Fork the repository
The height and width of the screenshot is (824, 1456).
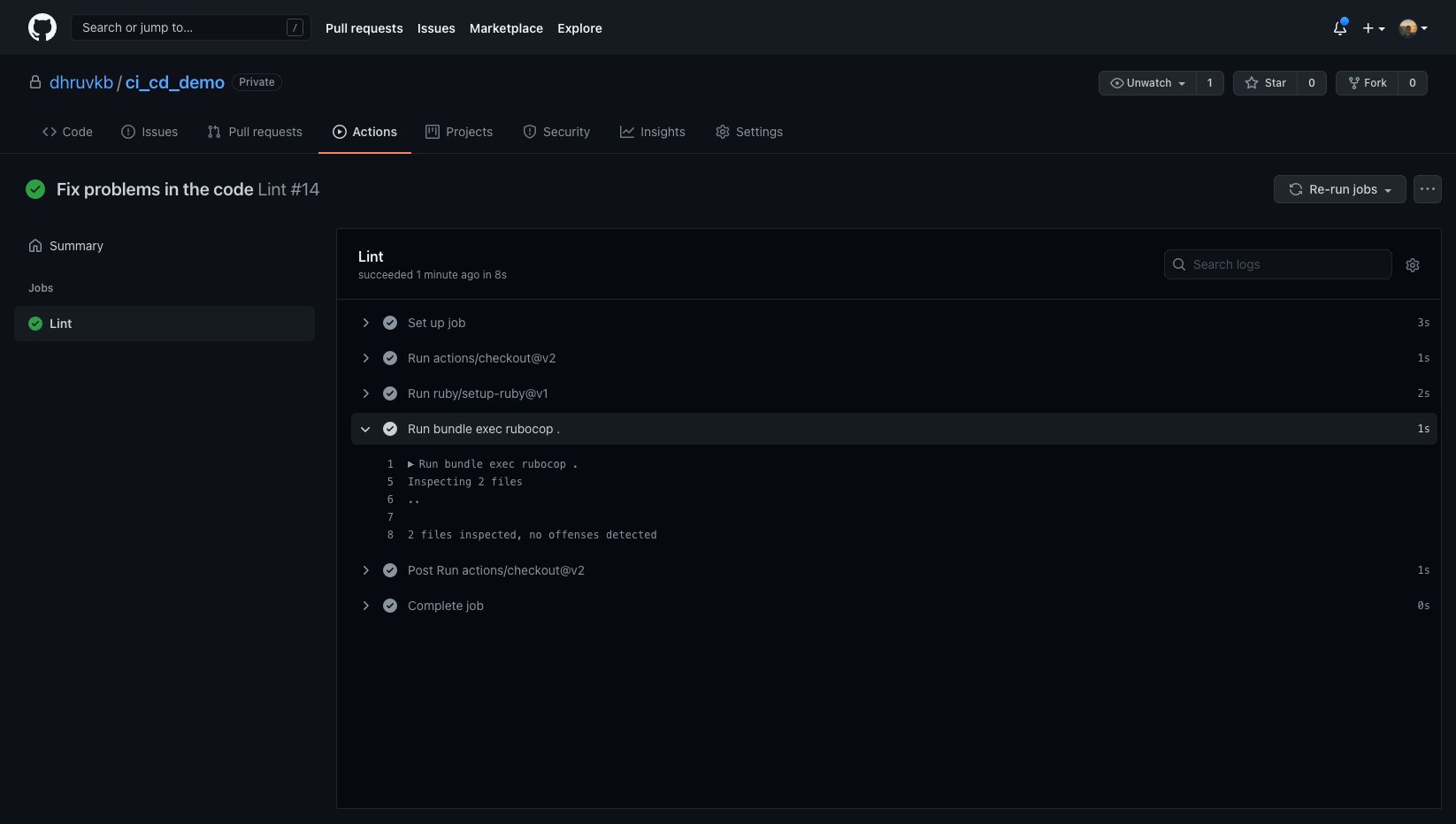1367,83
